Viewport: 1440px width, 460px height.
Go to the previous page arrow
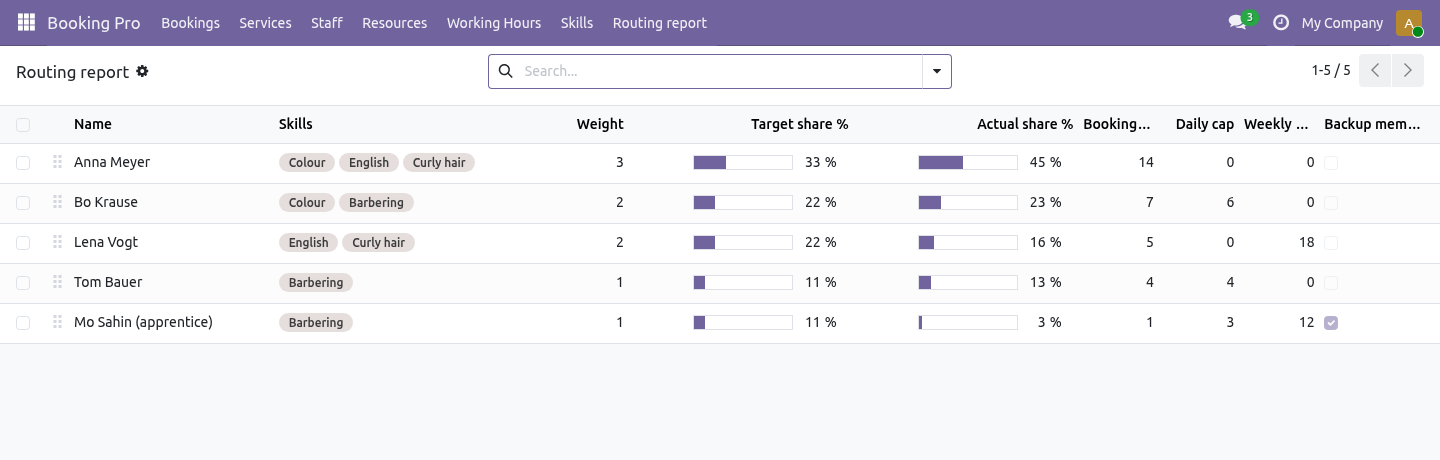(1375, 71)
